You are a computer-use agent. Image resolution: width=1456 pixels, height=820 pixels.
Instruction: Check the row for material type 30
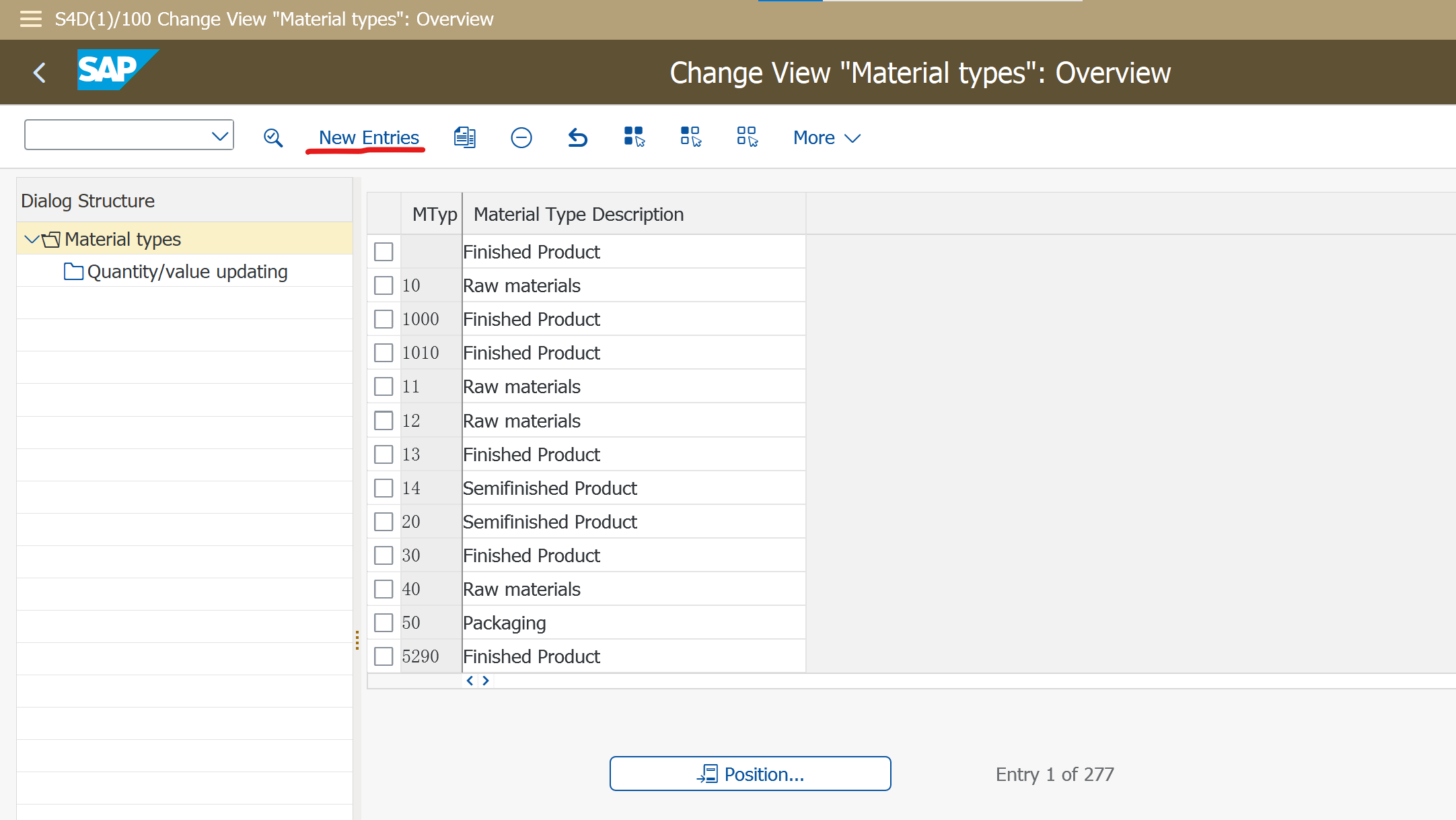click(384, 555)
